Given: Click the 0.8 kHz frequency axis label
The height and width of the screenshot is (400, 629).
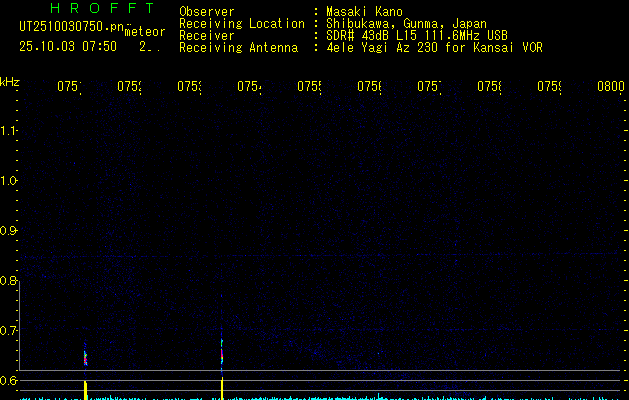Looking at the screenshot, I should 10,281.
